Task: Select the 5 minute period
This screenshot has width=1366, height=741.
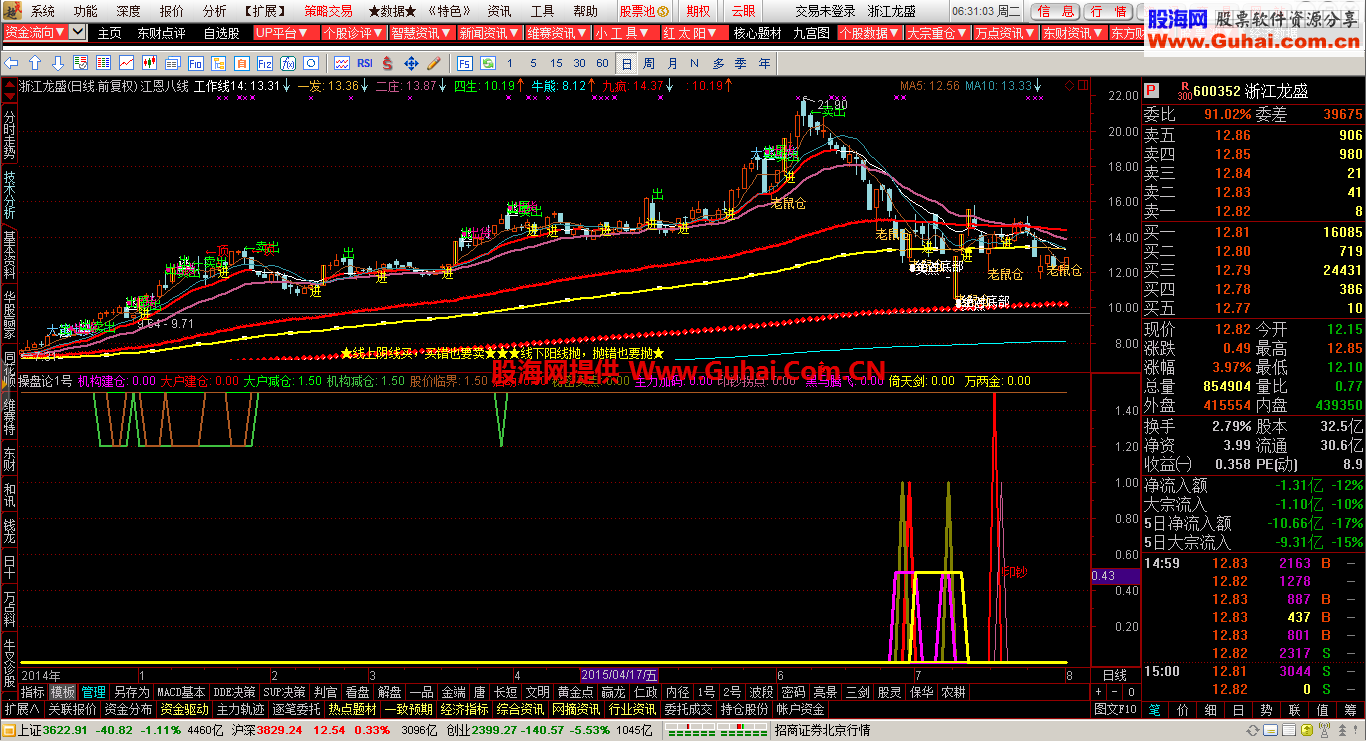Action: click(533, 63)
